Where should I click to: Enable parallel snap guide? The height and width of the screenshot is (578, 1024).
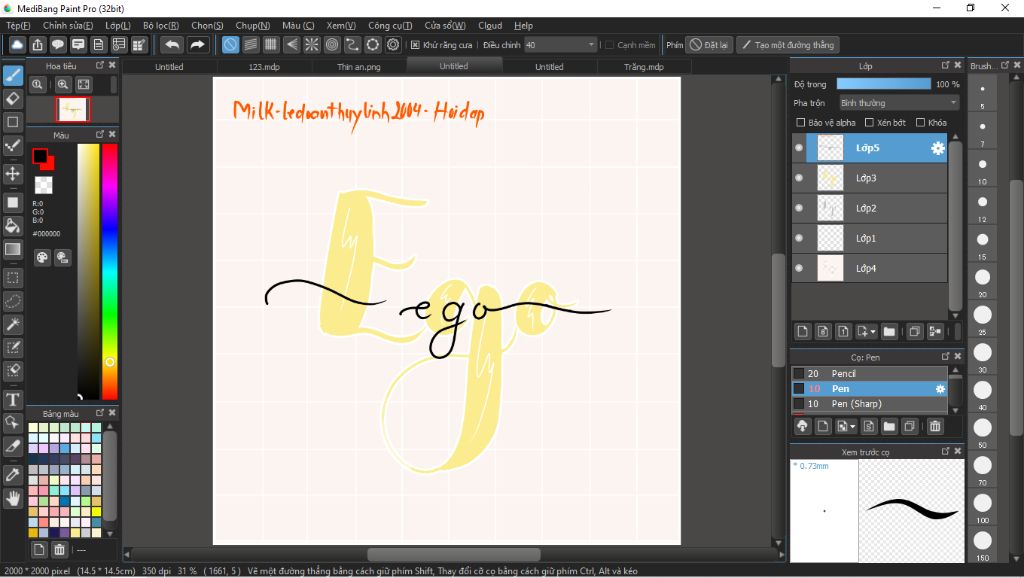(251, 45)
